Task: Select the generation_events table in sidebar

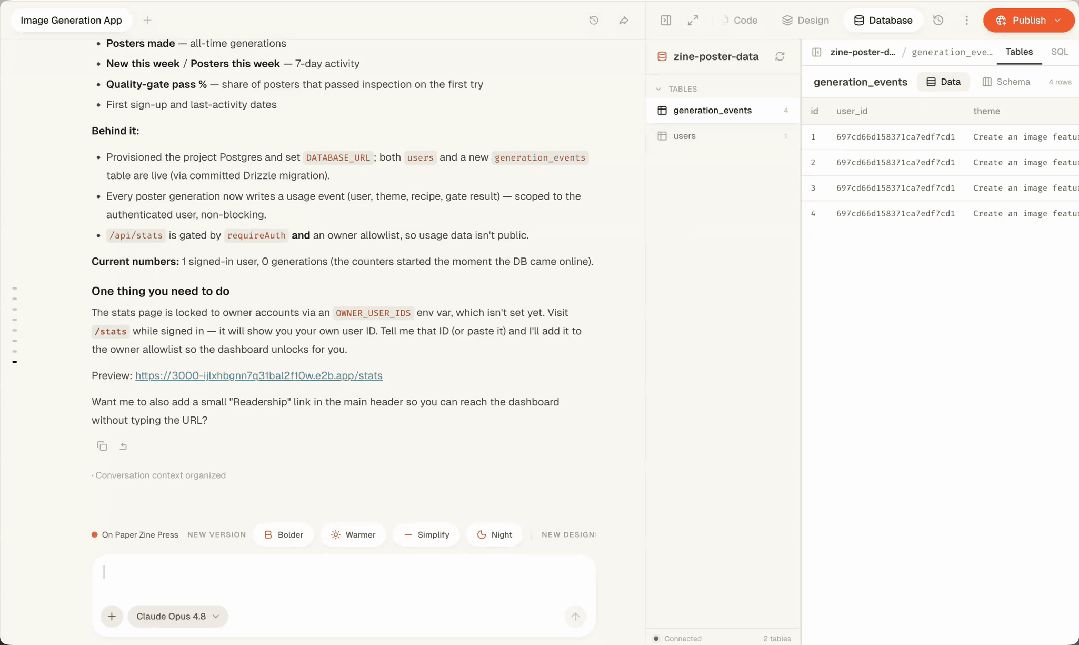Action: click(x=723, y=110)
